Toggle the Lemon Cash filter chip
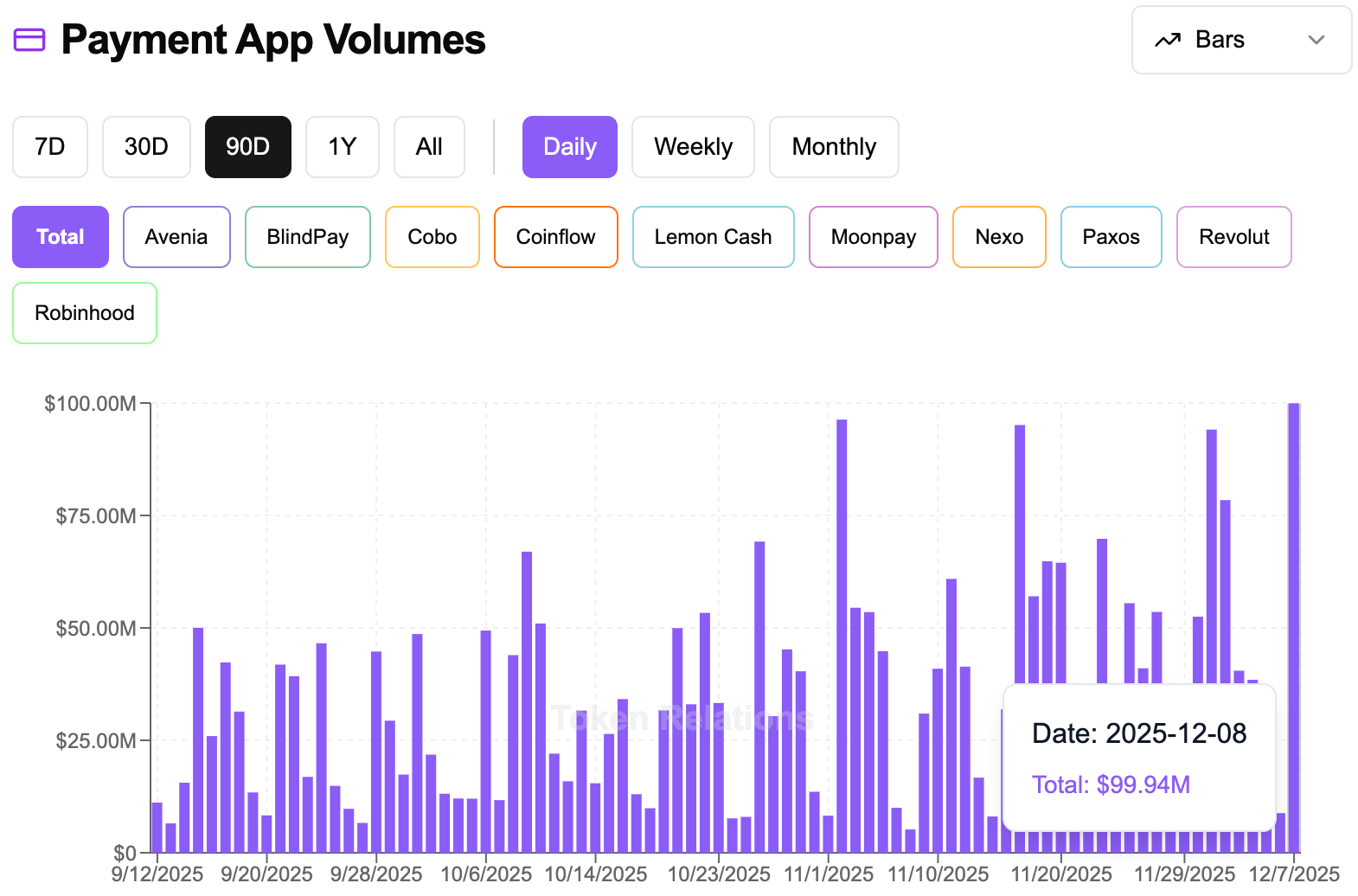Screen dimensions: 1358x896 [x=714, y=237]
